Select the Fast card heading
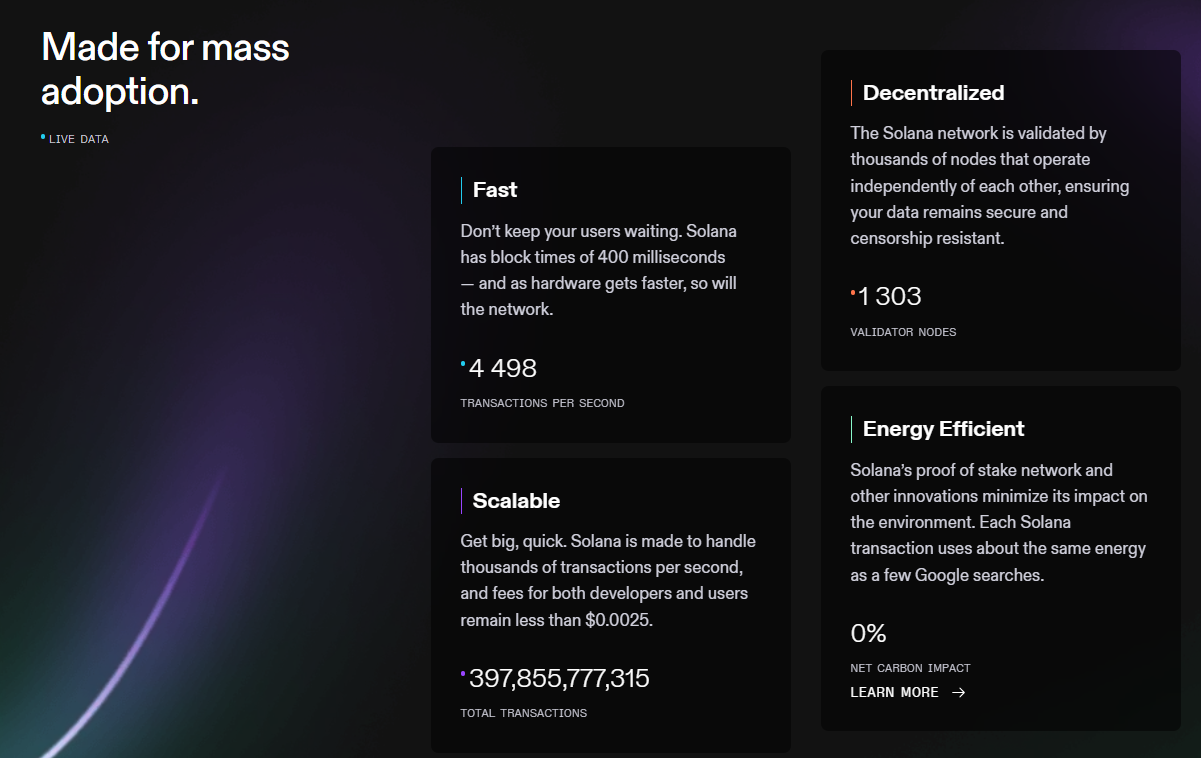The height and width of the screenshot is (758, 1201). (495, 190)
